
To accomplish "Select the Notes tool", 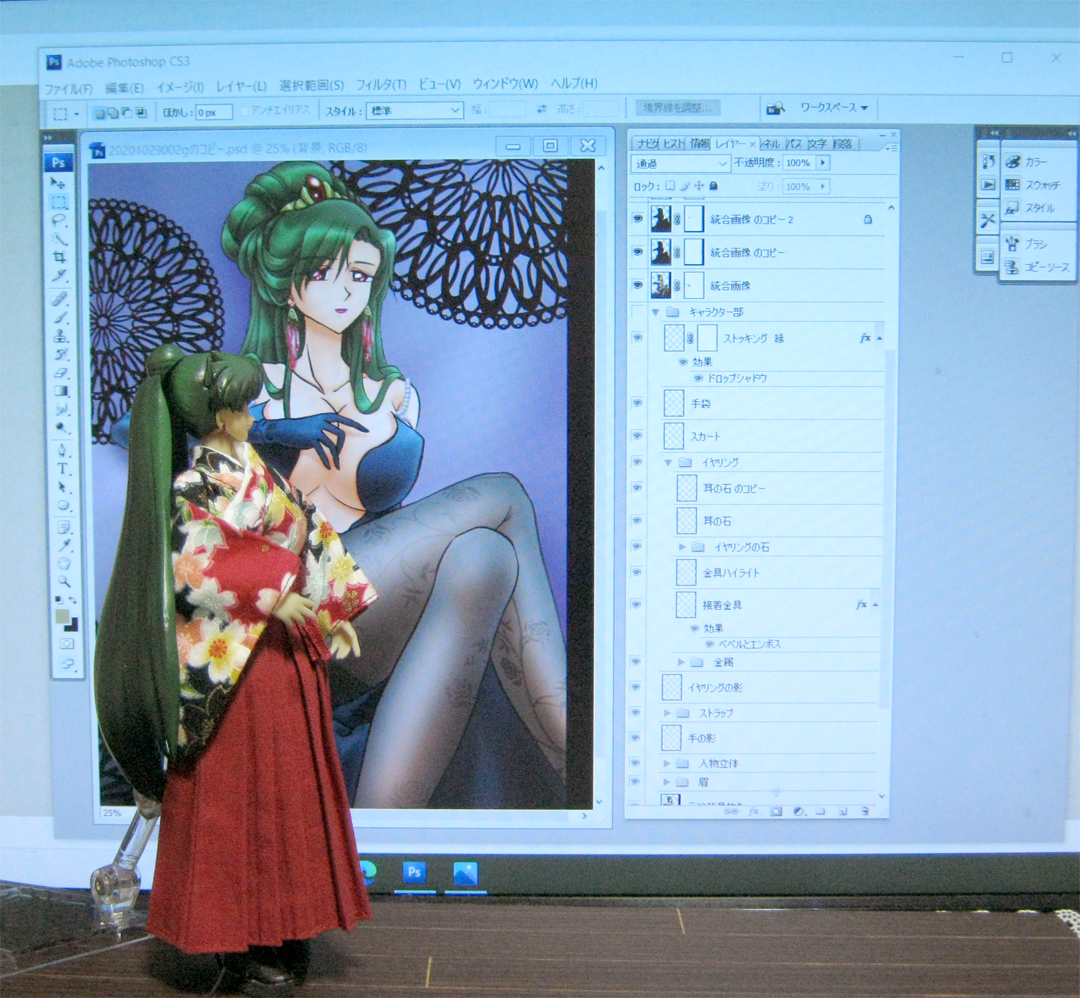I will [63, 528].
